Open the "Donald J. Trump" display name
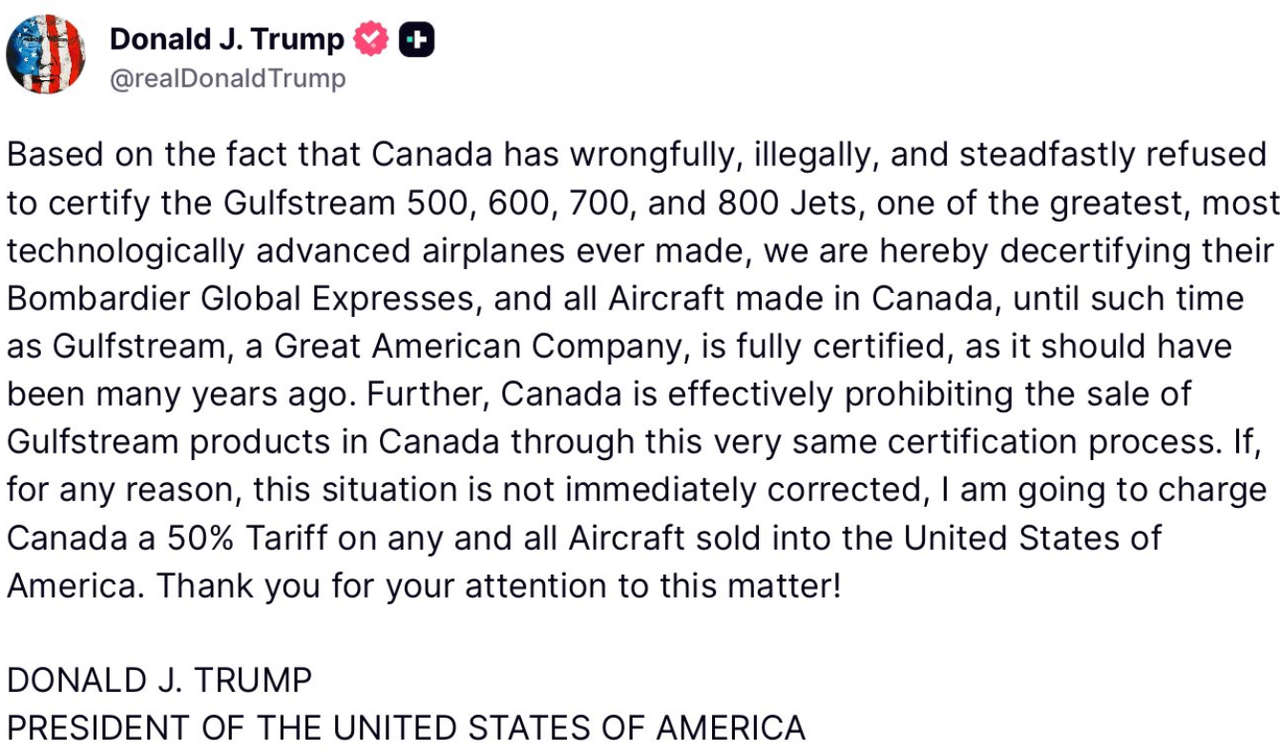This screenshot has height=756, width=1280. [226, 40]
